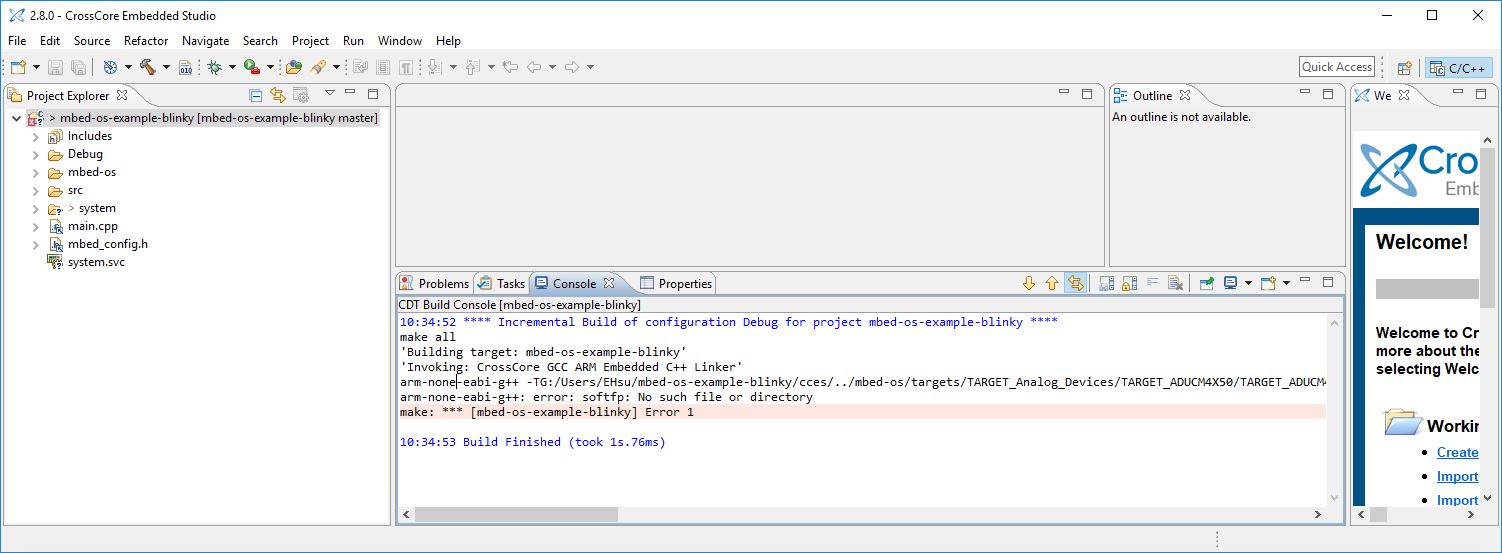Screen dimensions: 1502x553
Task: Click Forward navigation arrow in toolbar
Action: (x=572, y=67)
